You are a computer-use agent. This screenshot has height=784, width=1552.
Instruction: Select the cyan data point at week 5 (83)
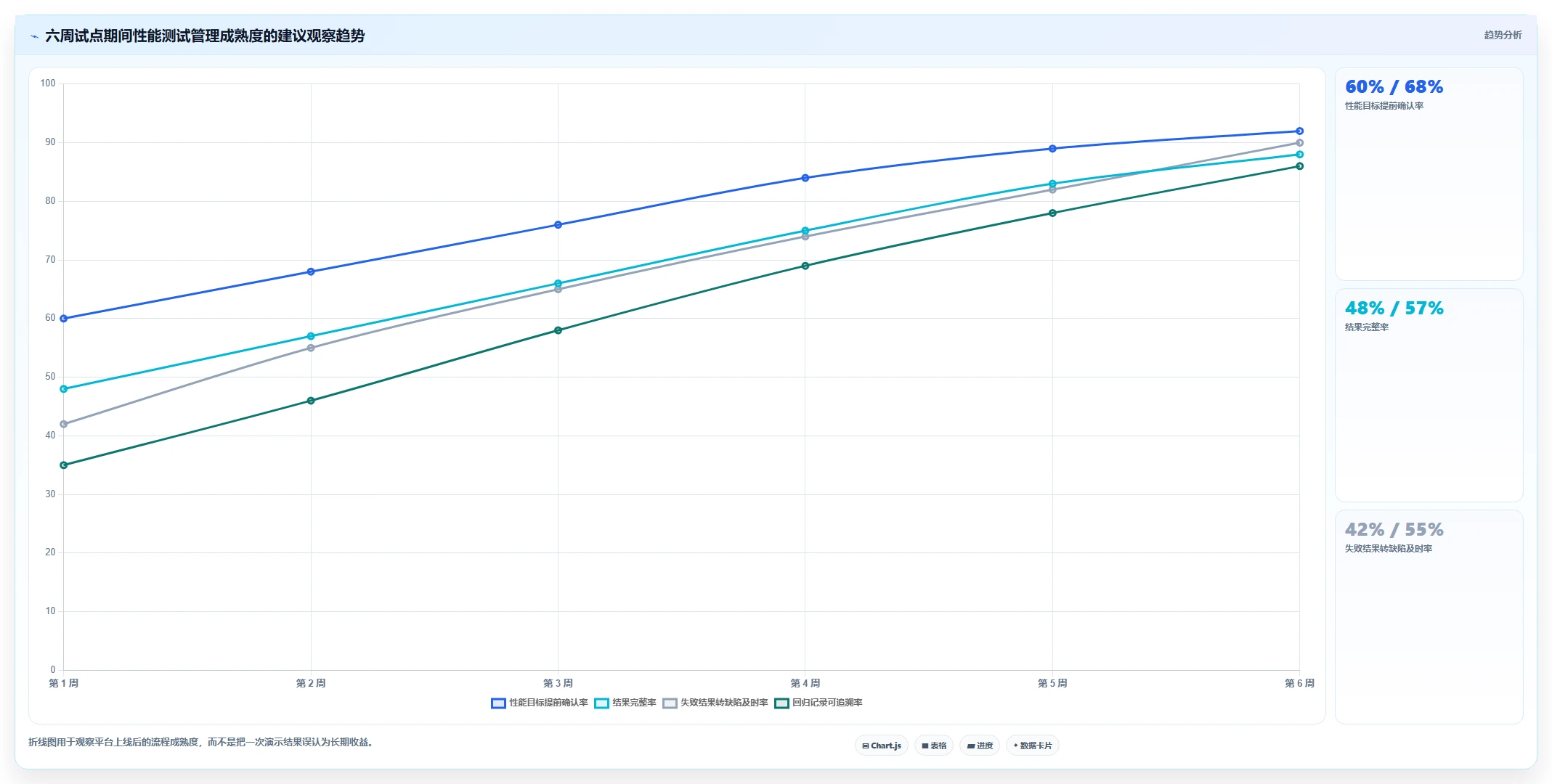click(1052, 184)
